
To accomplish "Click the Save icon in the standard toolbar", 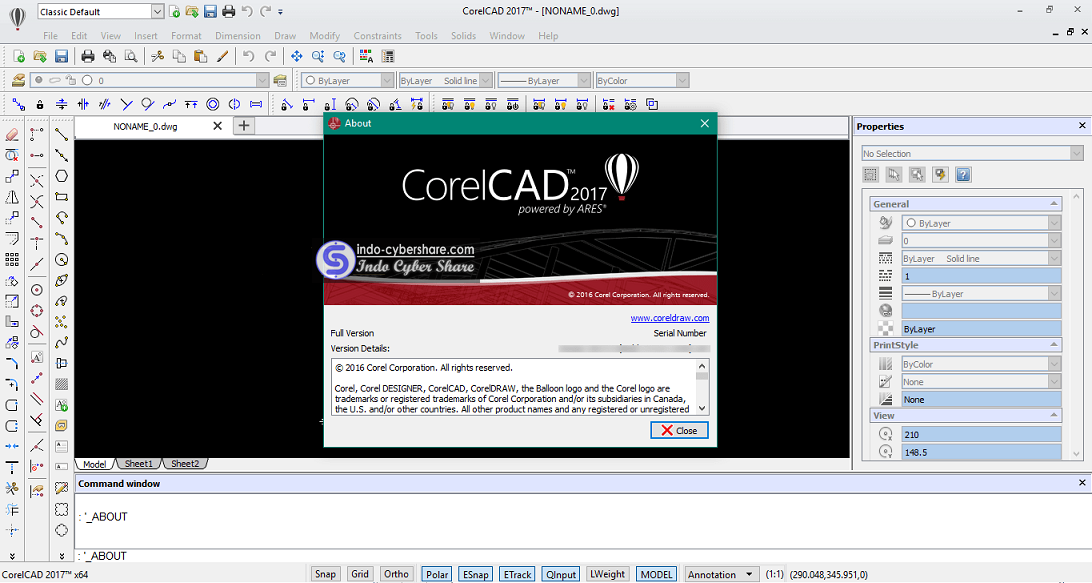I will 61,56.
